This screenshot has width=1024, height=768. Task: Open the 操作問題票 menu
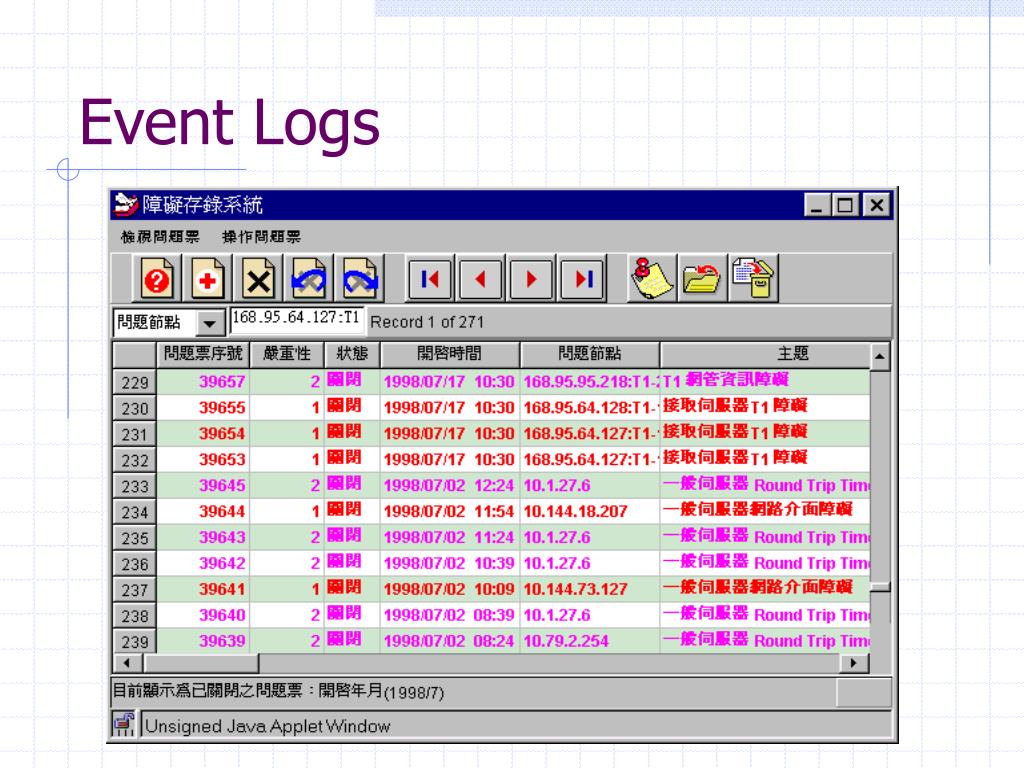click(x=261, y=237)
